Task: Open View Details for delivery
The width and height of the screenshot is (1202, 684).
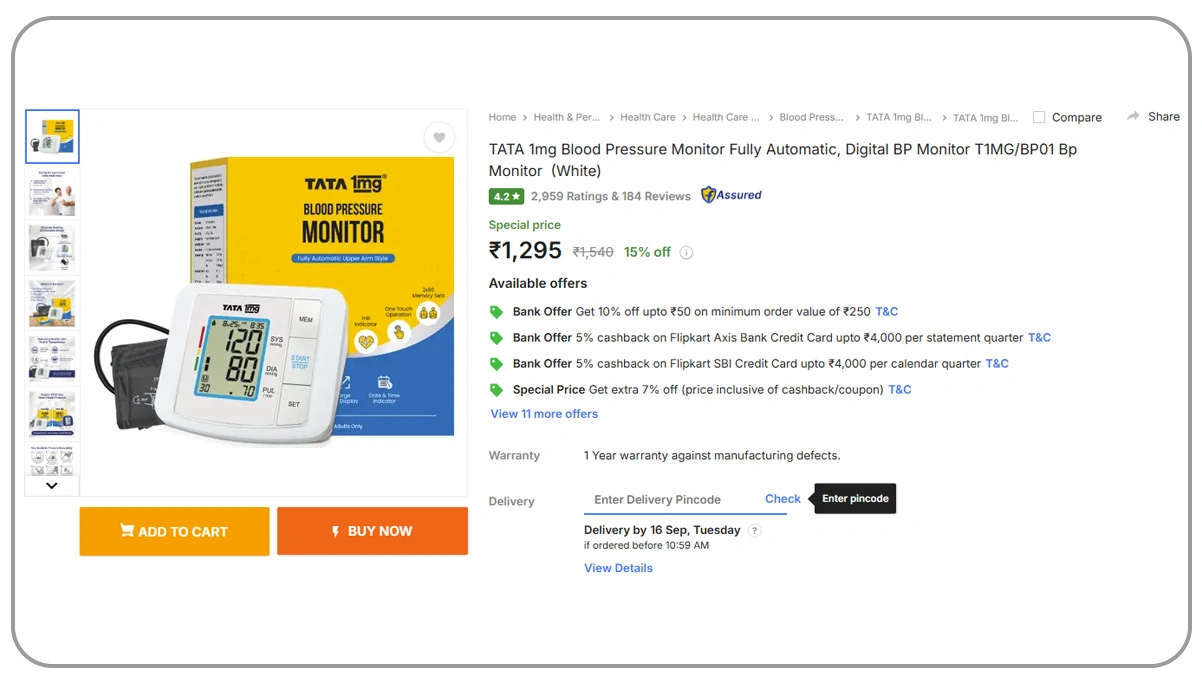Action: (x=618, y=568)
